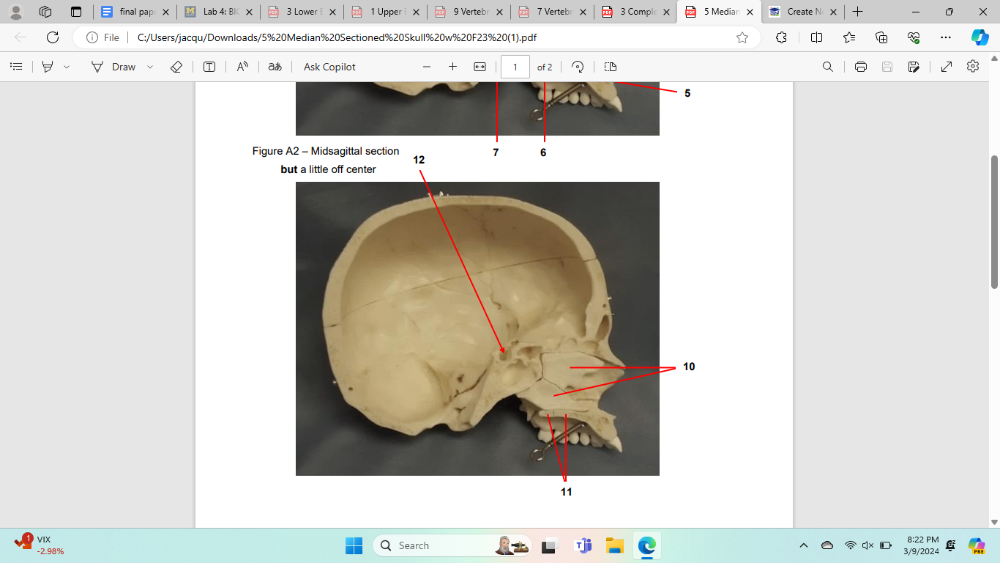The width and height of the screenshot is (1000, 563).
Task: Expand the Draw pen options arrow
Action: point(150,67)
